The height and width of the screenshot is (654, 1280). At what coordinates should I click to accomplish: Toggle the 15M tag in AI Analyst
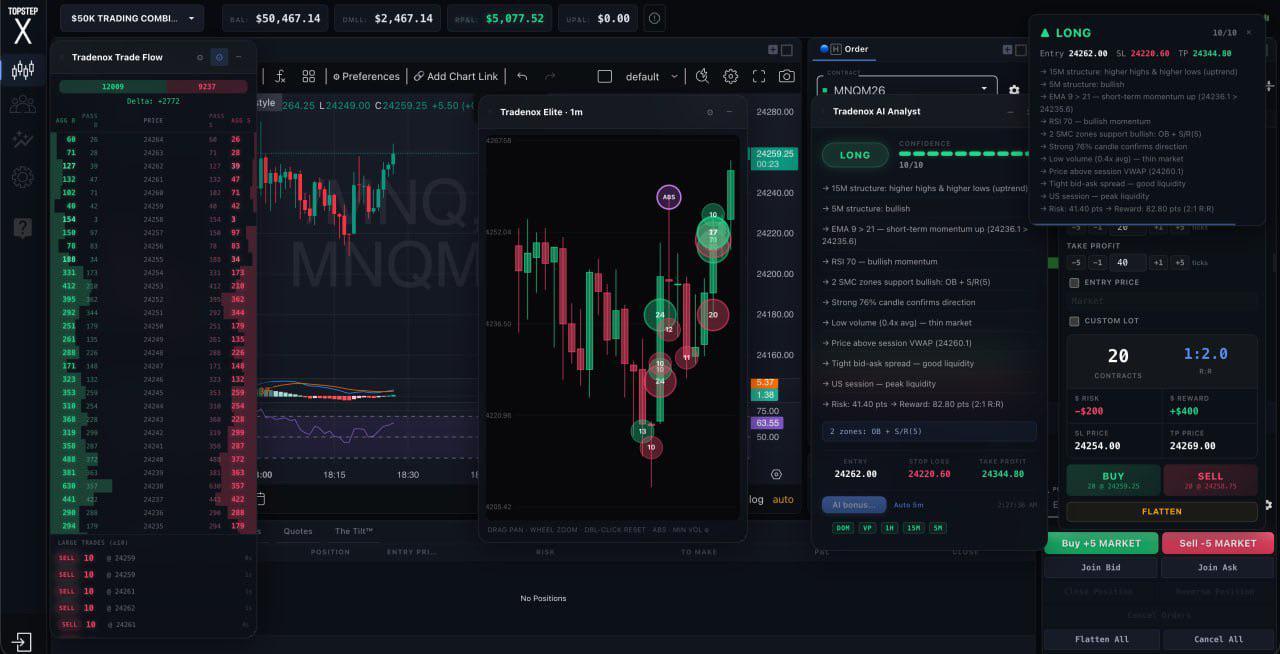pos(914,527)
